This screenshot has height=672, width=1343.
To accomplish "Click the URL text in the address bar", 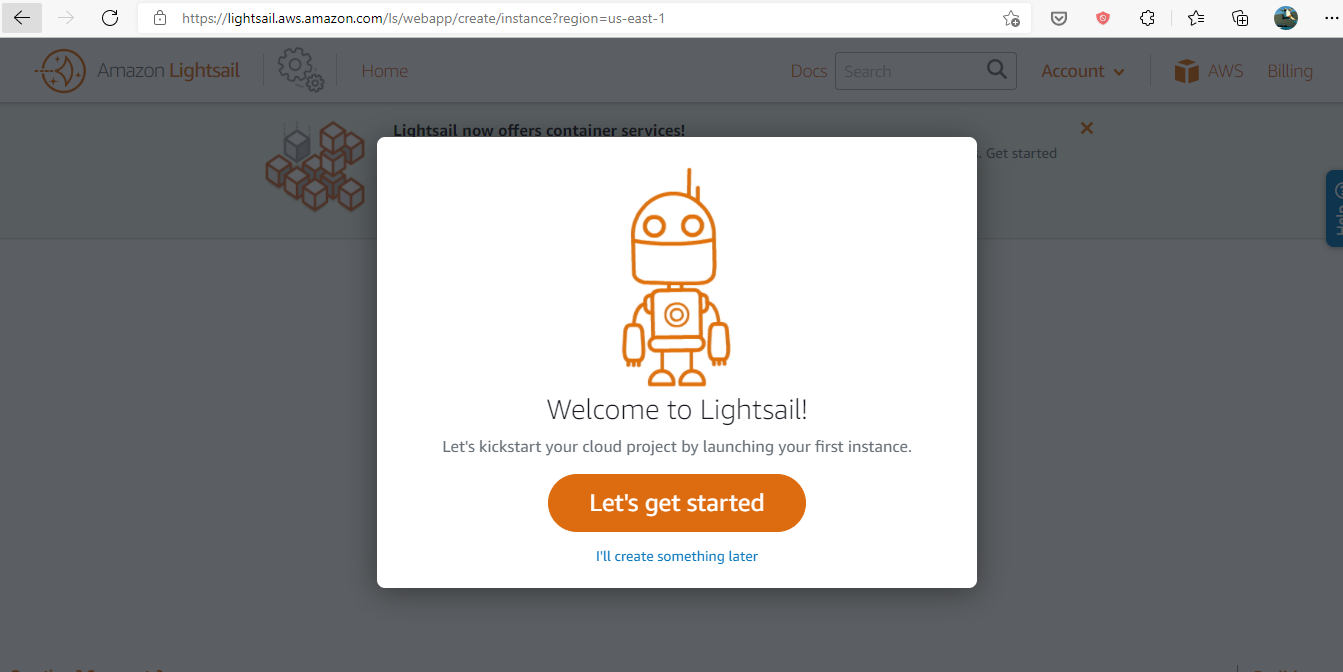I will 423,18.
